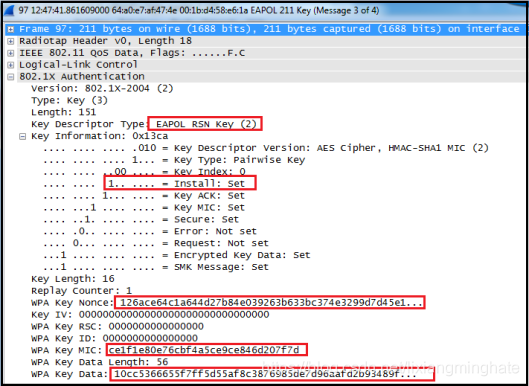Screen dimensions: 529x386
Task: Expand the Frame 97 tree node
Action: [11, 29]
